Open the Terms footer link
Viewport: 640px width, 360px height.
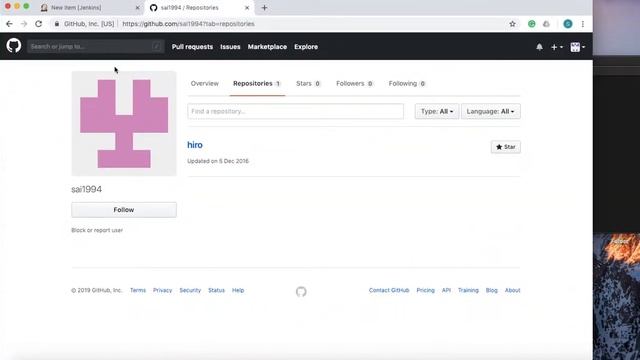(x=138, y=290)
